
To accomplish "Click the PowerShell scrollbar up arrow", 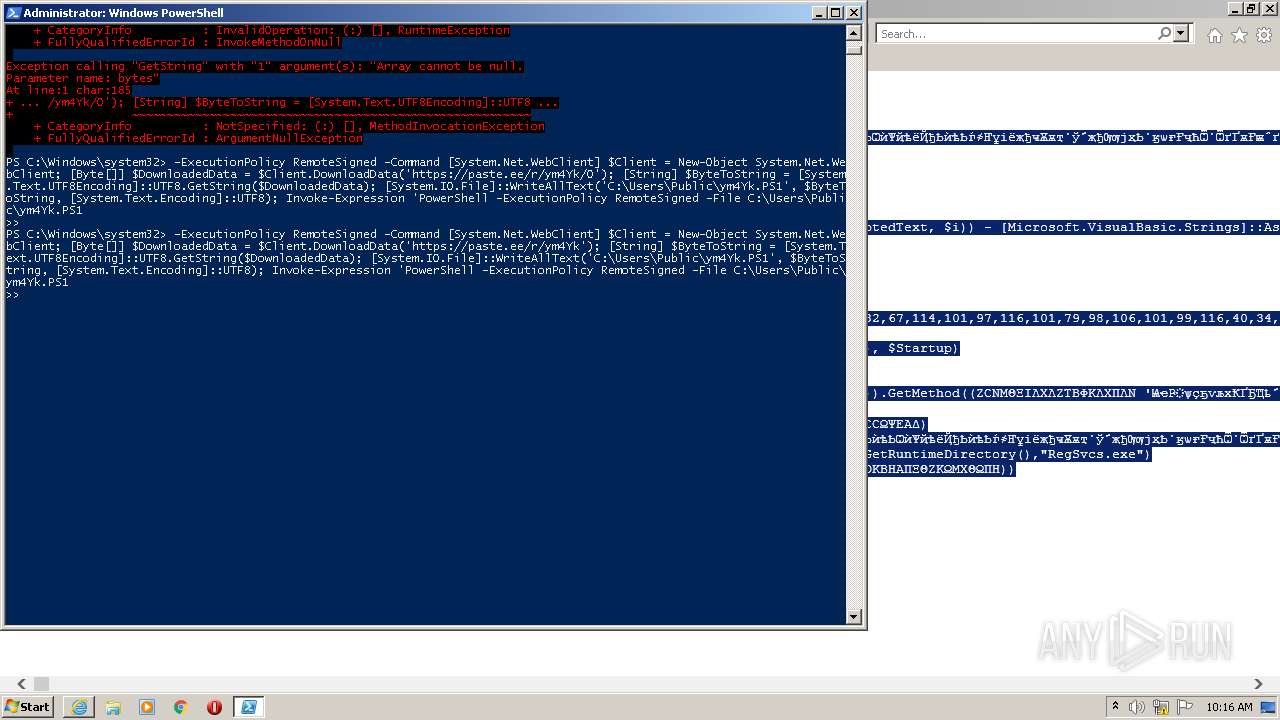I will coord(854,31).
